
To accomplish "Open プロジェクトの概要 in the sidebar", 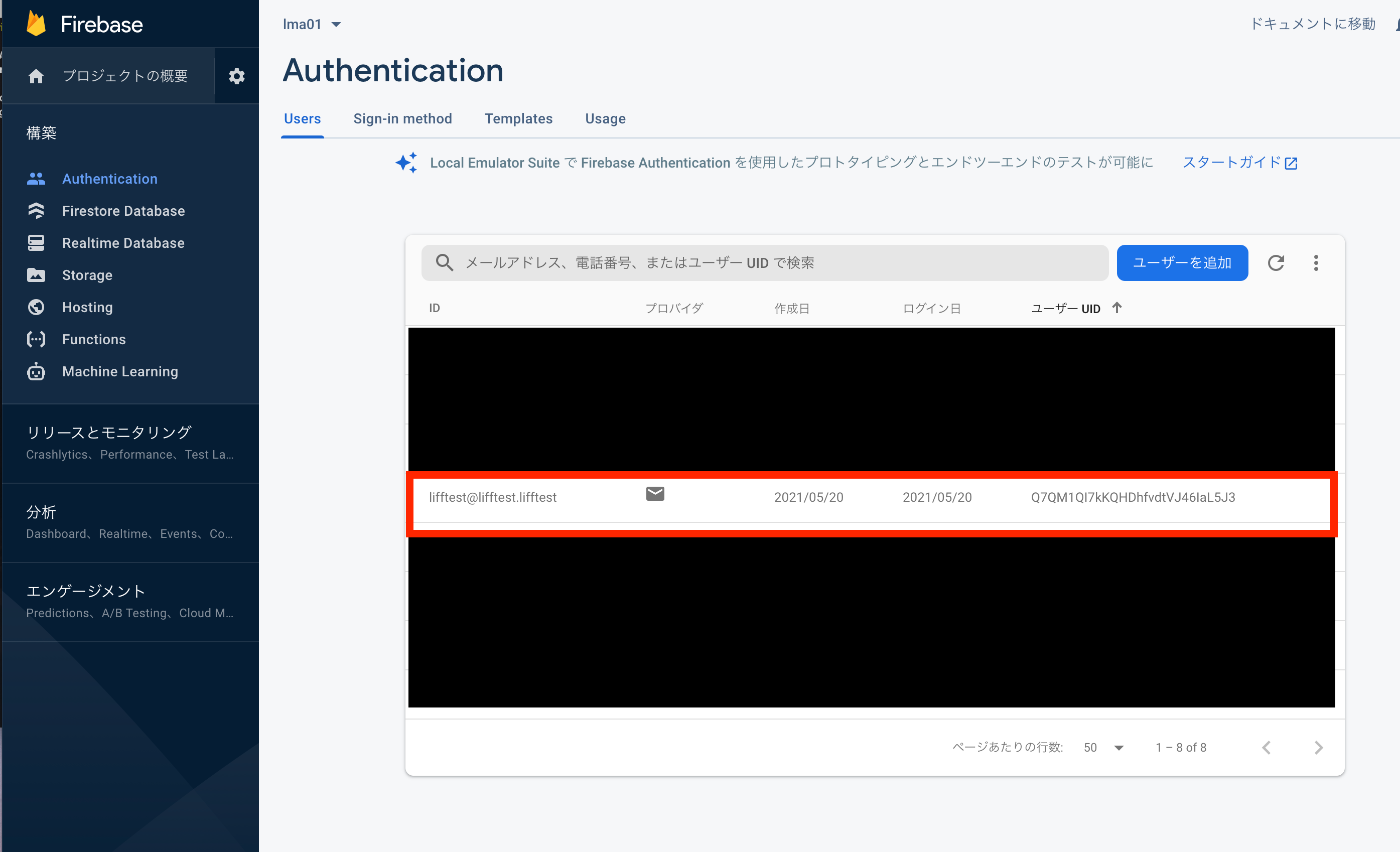I will click(125, 76).
